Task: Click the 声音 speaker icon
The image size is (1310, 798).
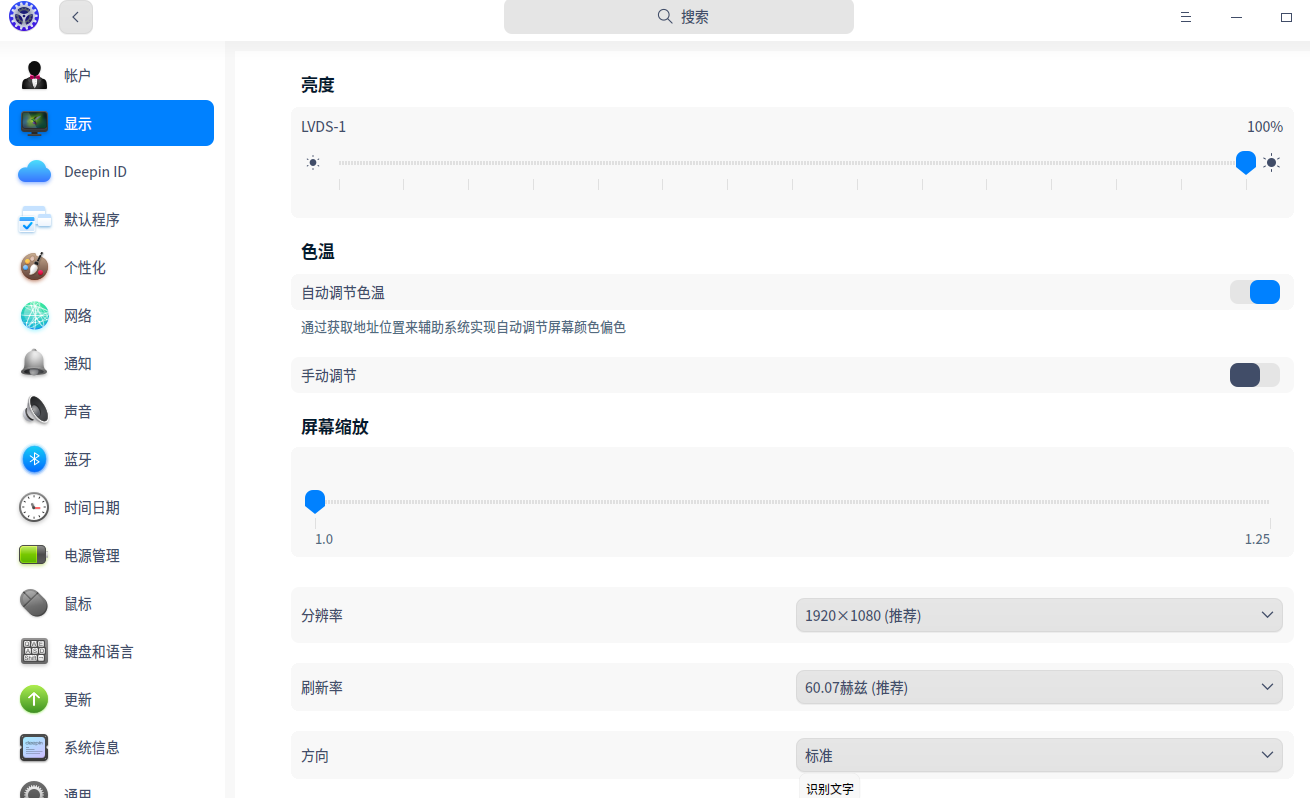Action: [34, 412]
